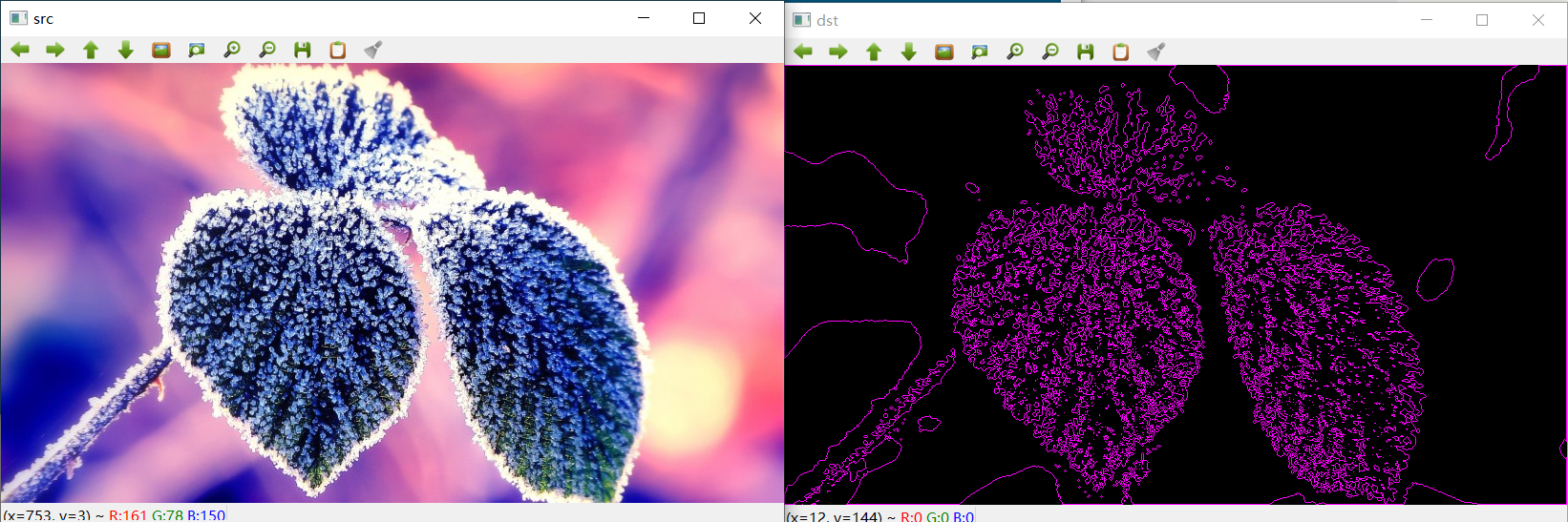Fit image to window in src window
This screenshot has height=522, width=1568.
(x=197, y=50)
